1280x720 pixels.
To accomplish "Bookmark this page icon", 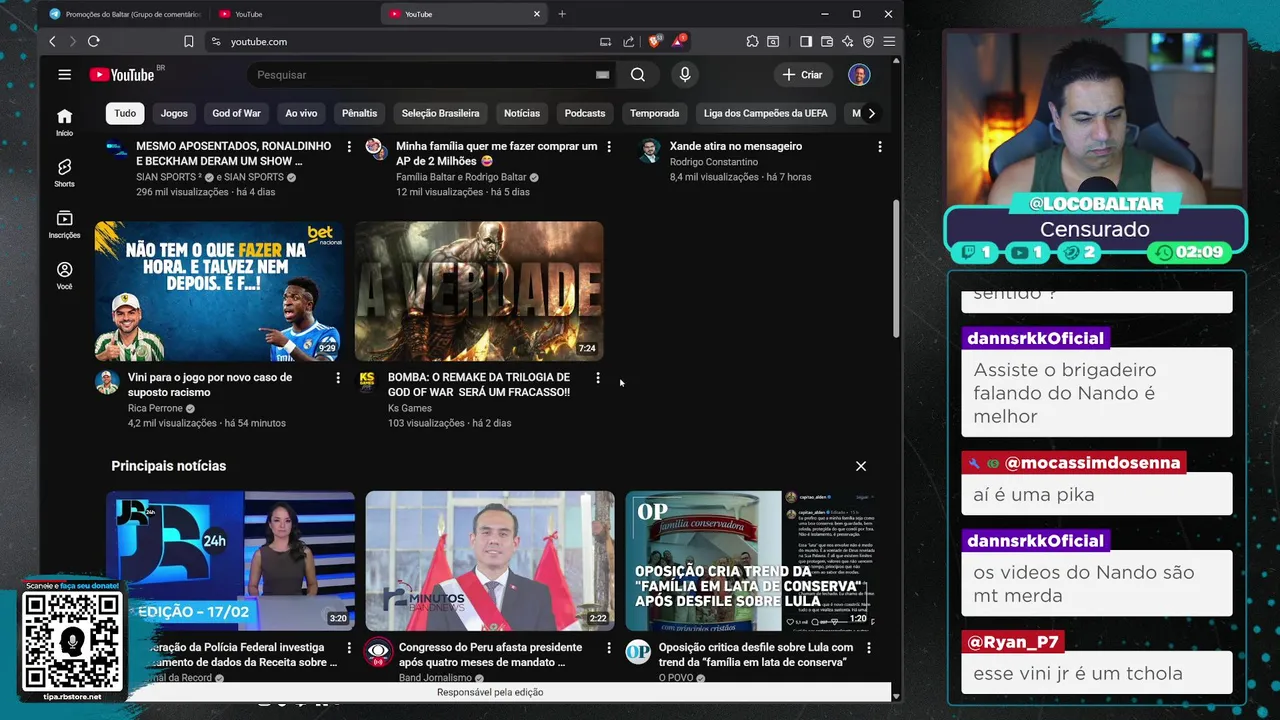I will [x=189, y=41].
